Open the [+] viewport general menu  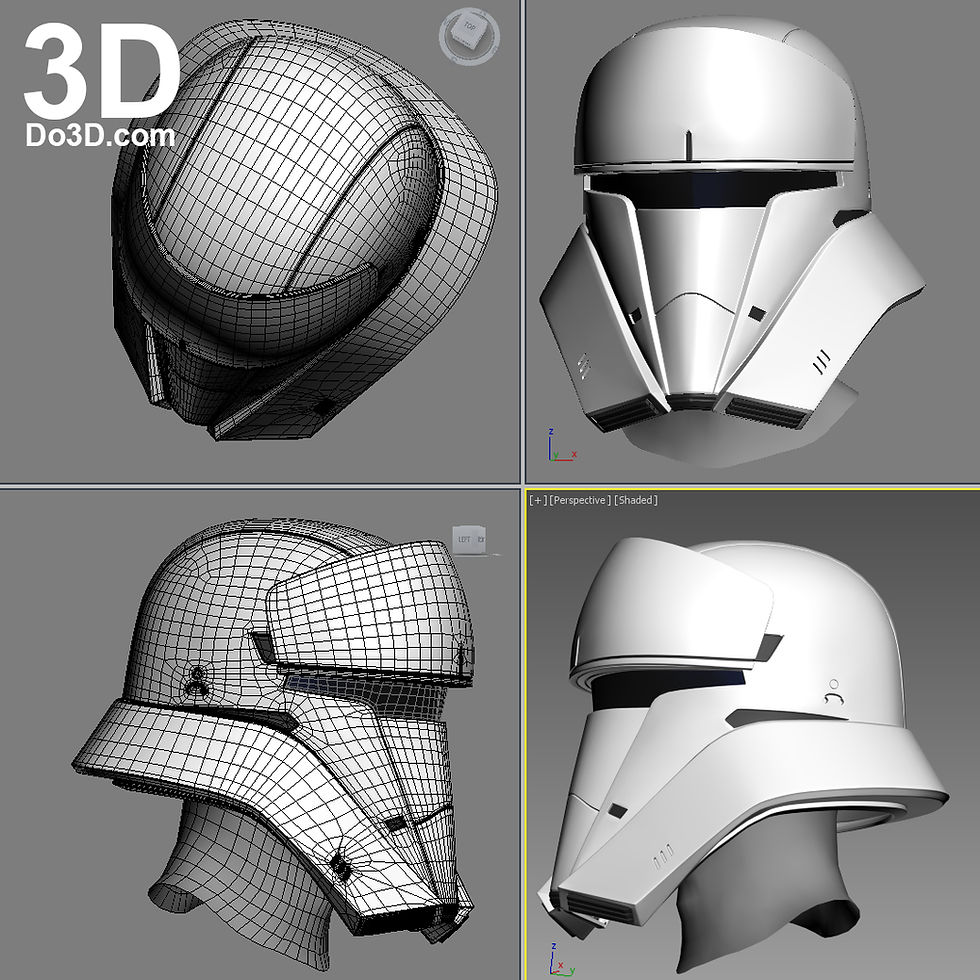pos(538,500)
